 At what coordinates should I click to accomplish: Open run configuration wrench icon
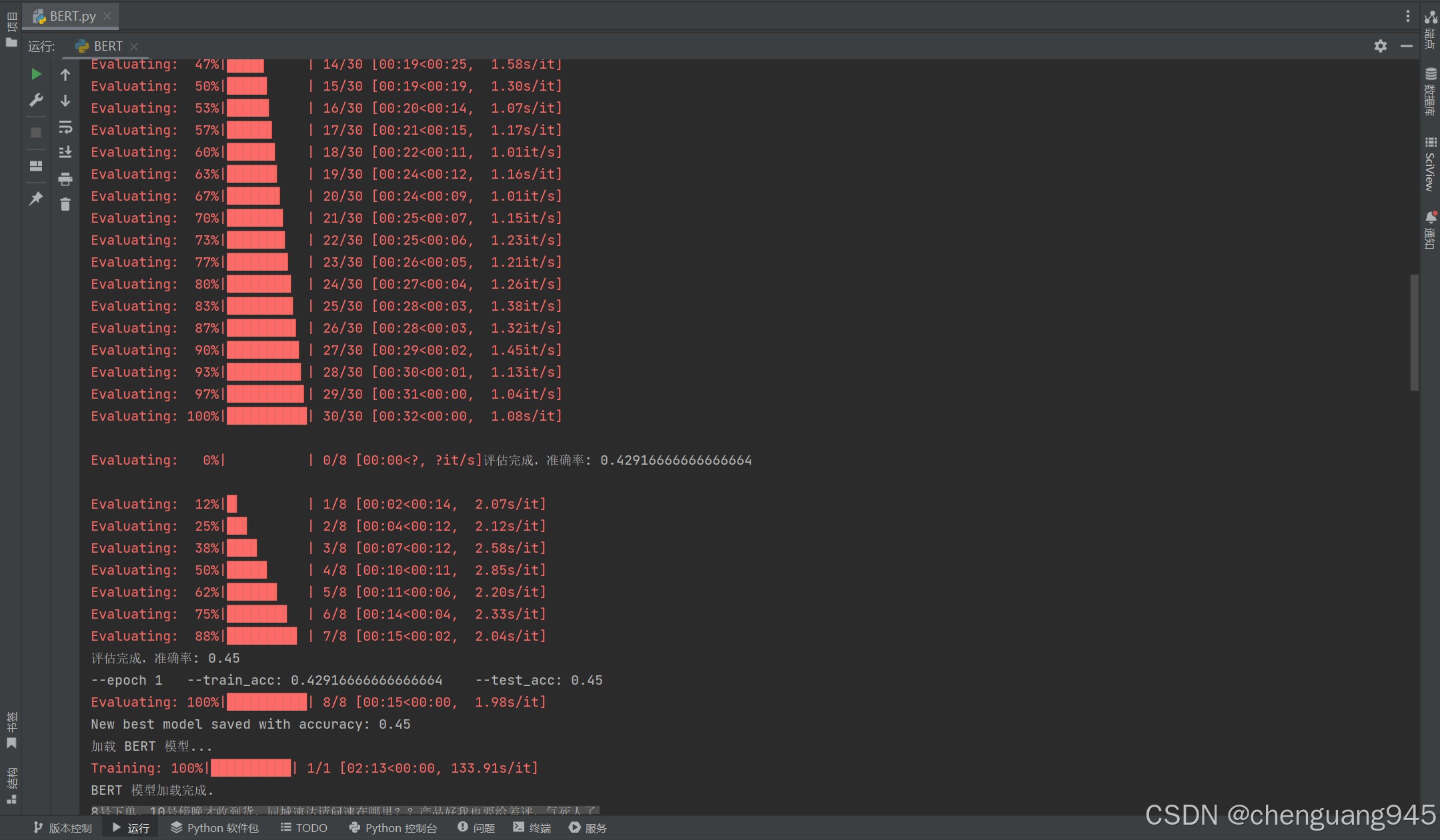click(x=36, y=100)
